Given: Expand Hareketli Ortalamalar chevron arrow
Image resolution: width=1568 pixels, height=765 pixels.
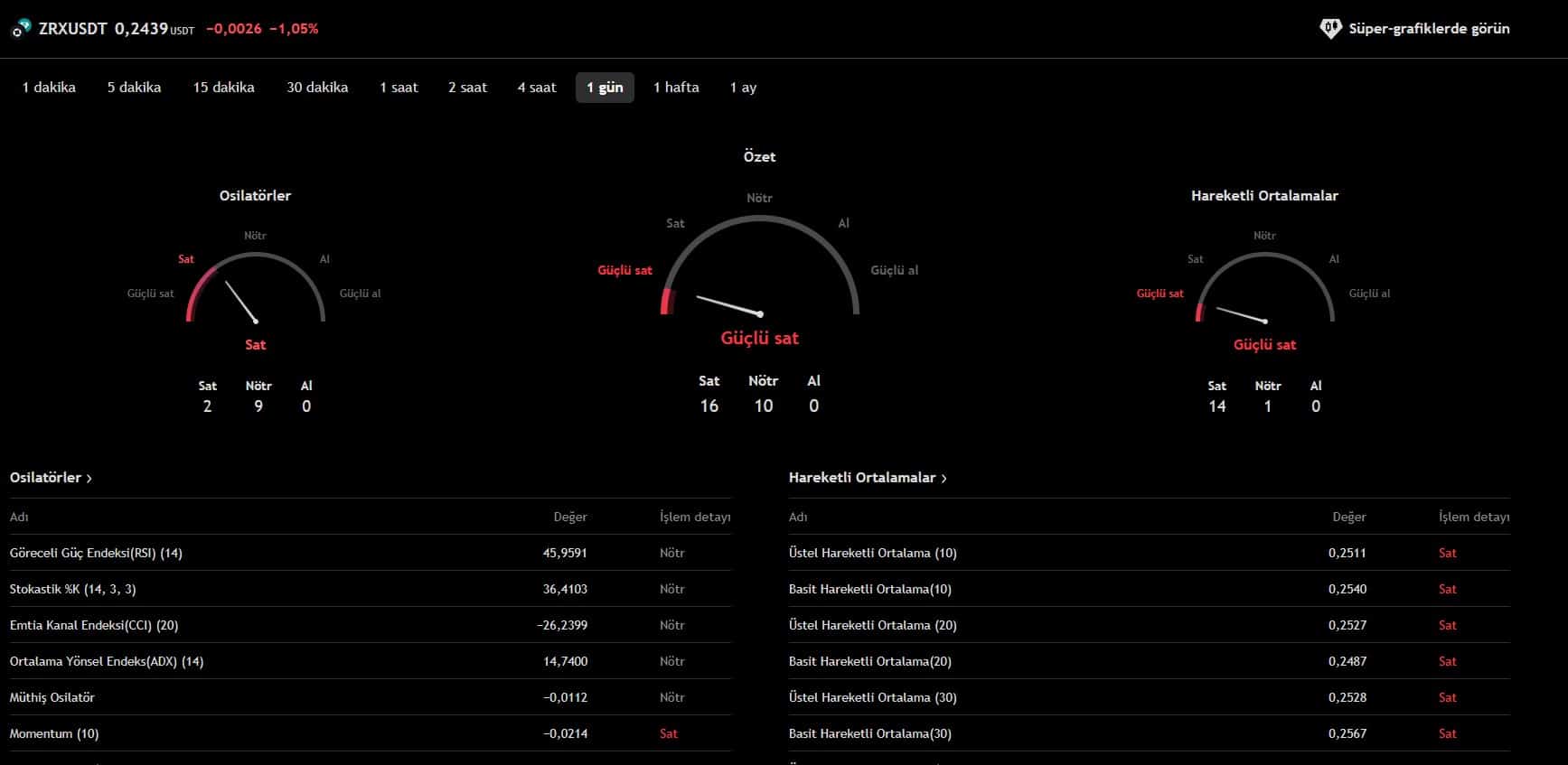Looking at the screenshot, I should [944, 479].
